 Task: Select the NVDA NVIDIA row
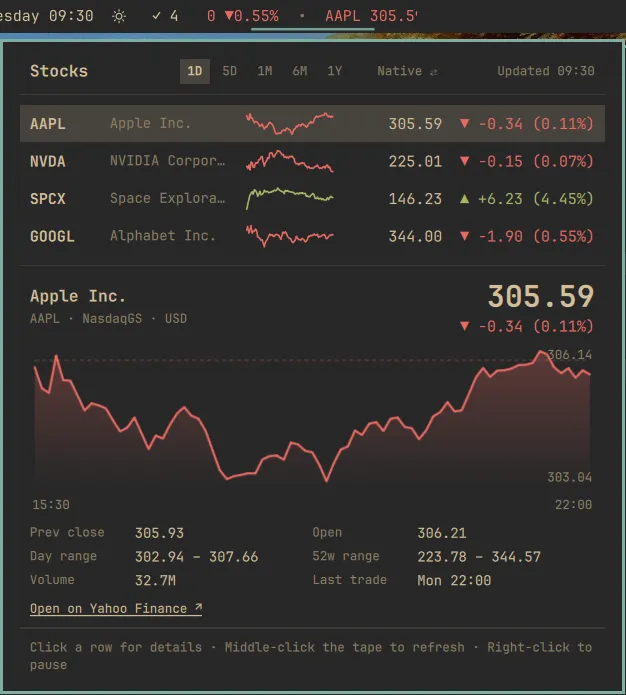pyautogui.click(x=312, y=161)
